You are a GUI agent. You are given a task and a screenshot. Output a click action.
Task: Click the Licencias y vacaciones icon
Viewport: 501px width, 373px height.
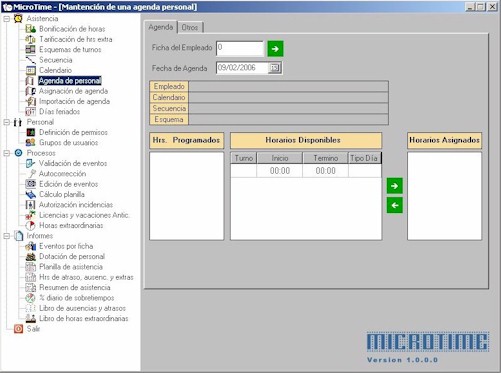31,215
